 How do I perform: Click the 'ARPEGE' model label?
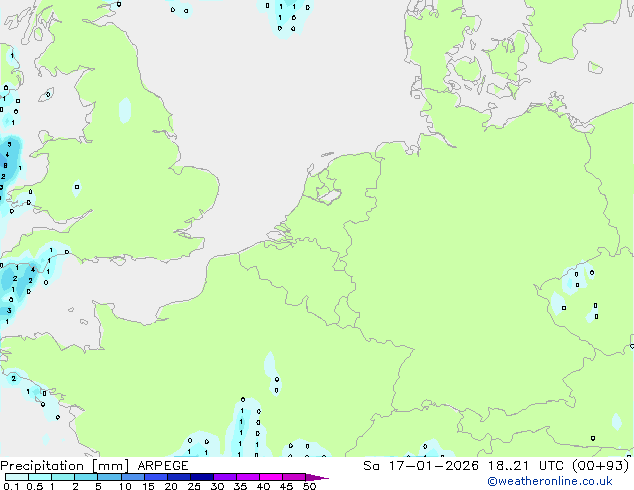(x=163, y=466)
